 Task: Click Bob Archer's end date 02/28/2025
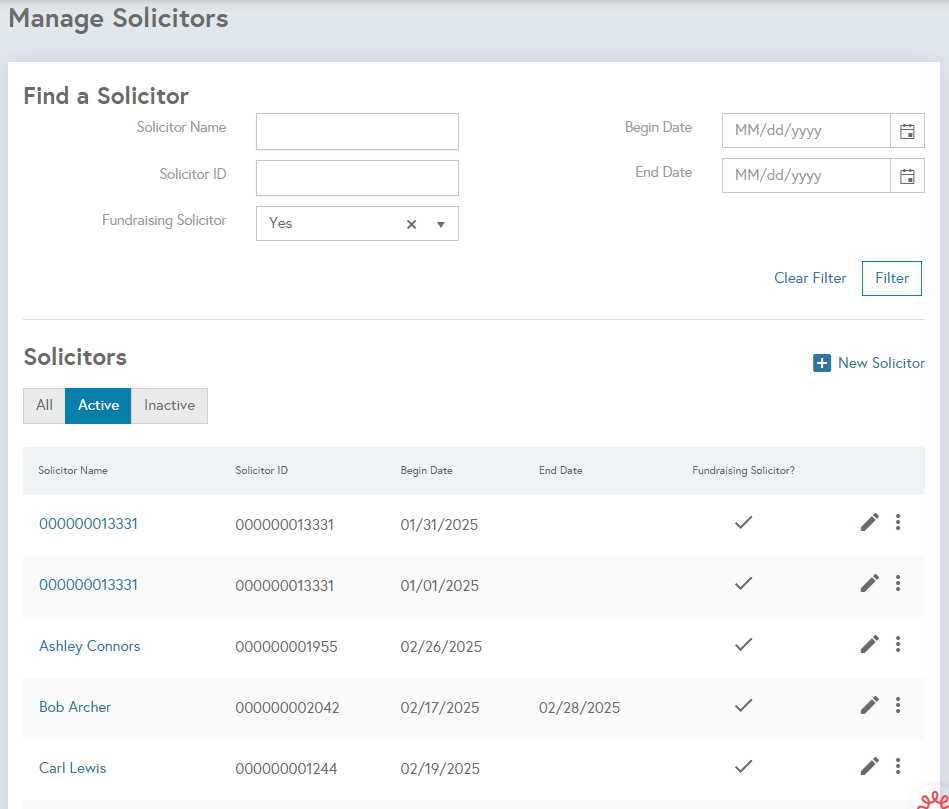tap(579, 708)
